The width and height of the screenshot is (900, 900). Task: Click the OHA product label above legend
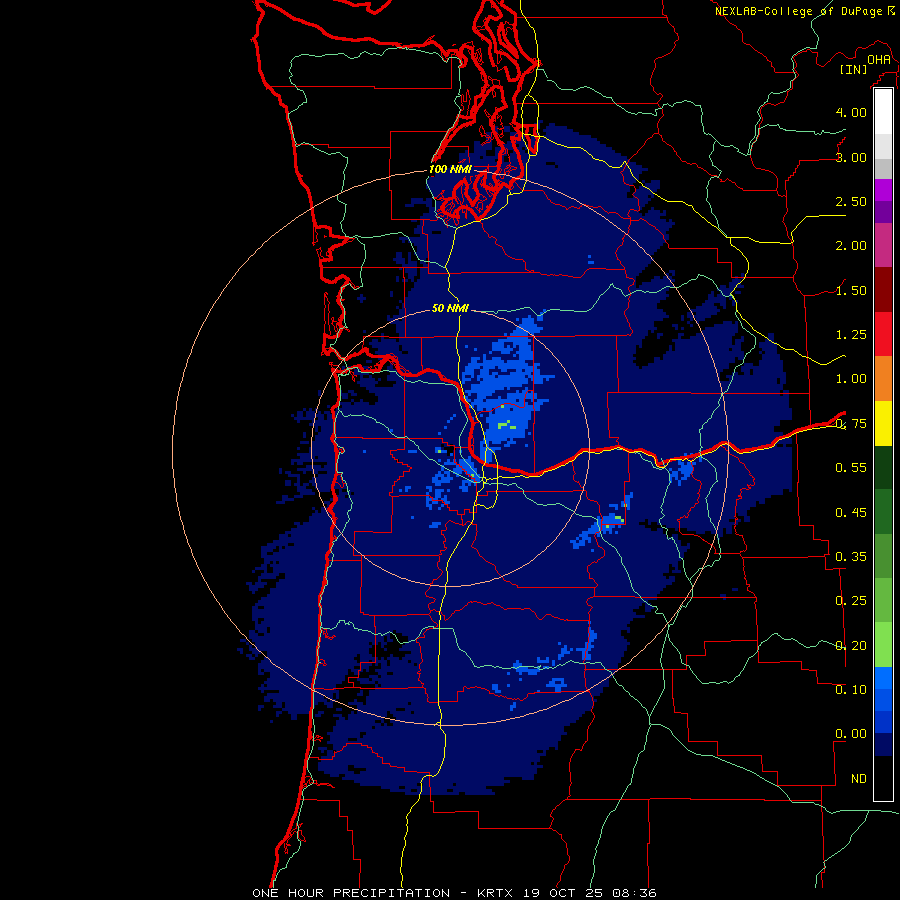click(x=879, y=60)
